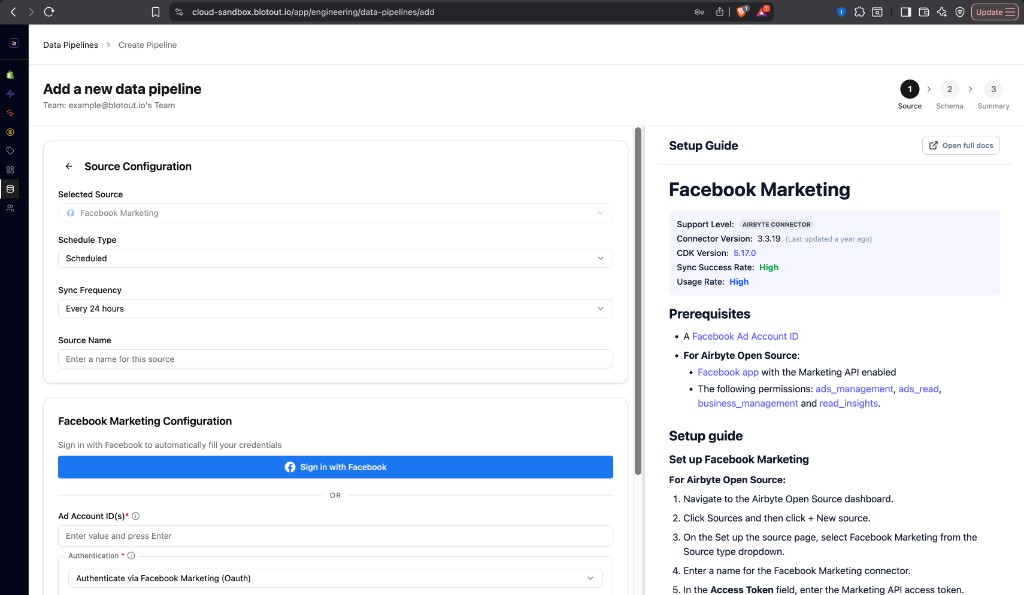
Task: Open the Extensions puzzle-piece icon
Action: tap(859, 12)
